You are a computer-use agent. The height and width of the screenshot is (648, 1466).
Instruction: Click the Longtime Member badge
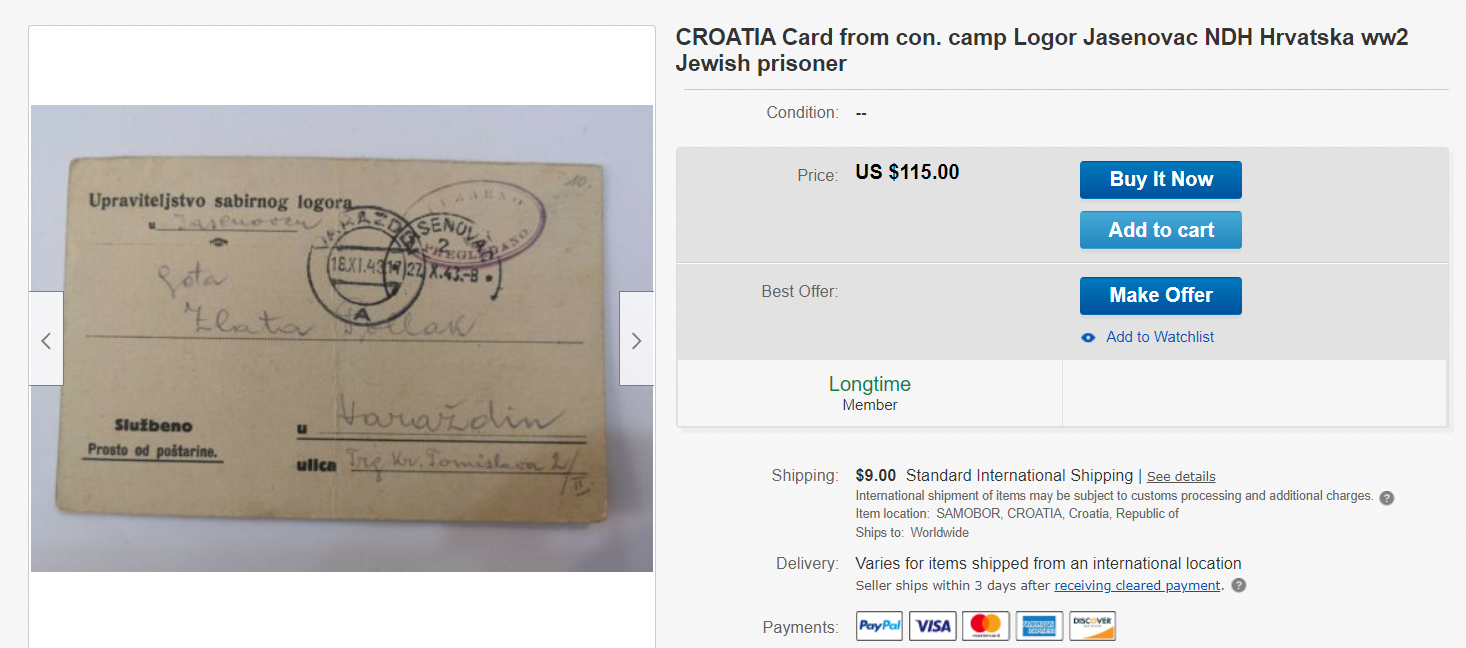tap(870, 393)
